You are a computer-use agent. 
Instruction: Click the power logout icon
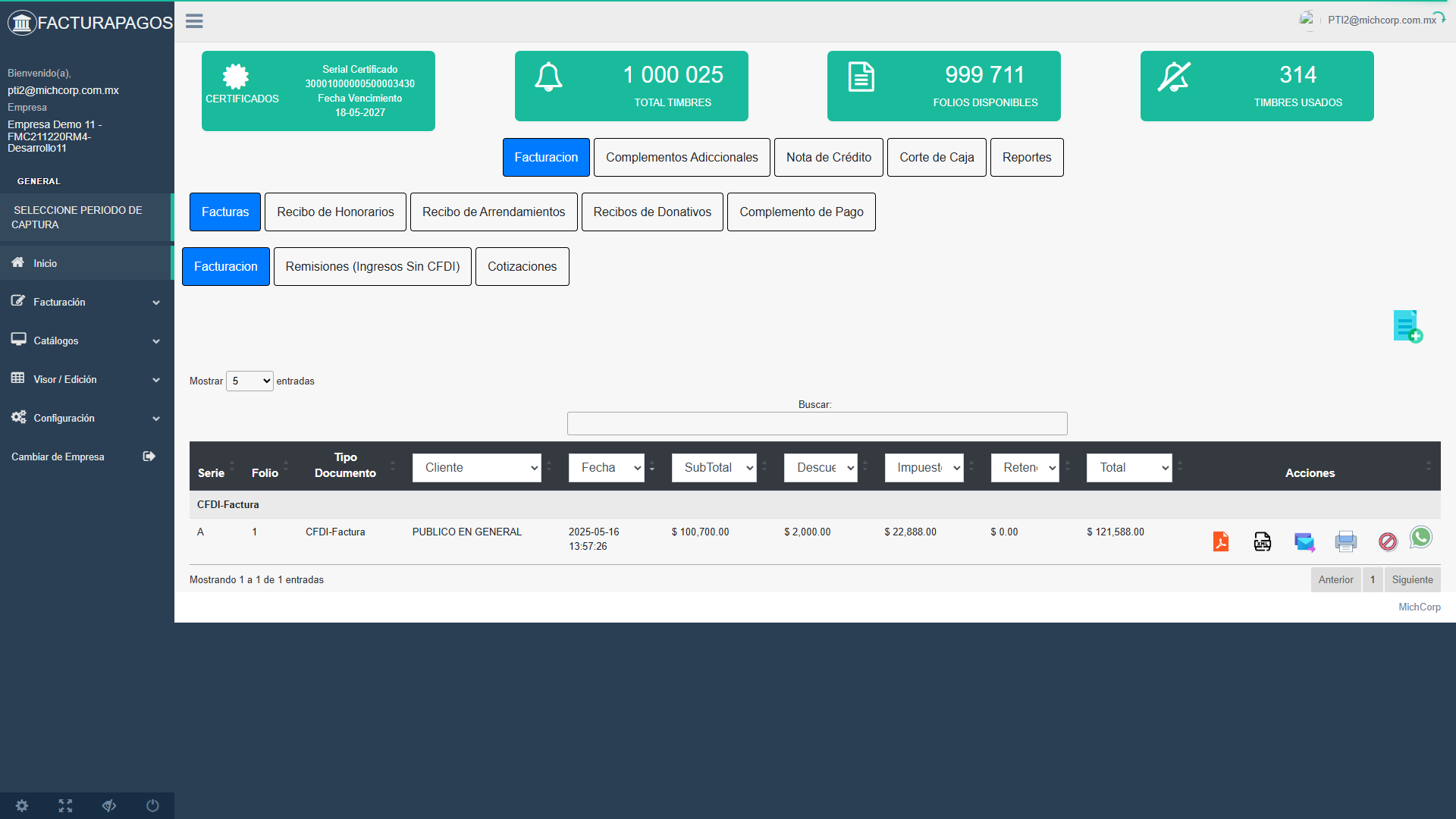(x=152, y=805)
